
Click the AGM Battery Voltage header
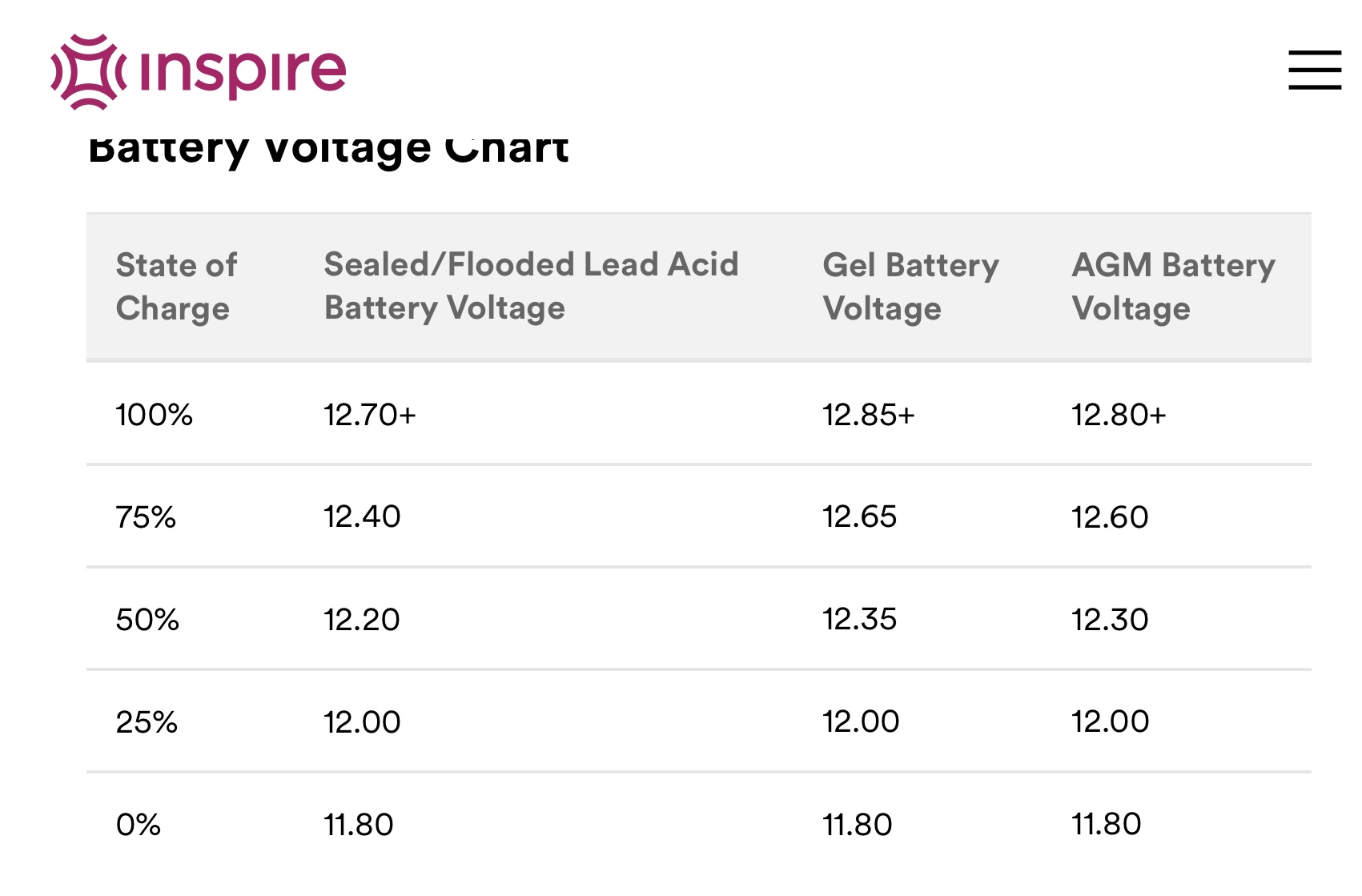[x=1173, y=287]
